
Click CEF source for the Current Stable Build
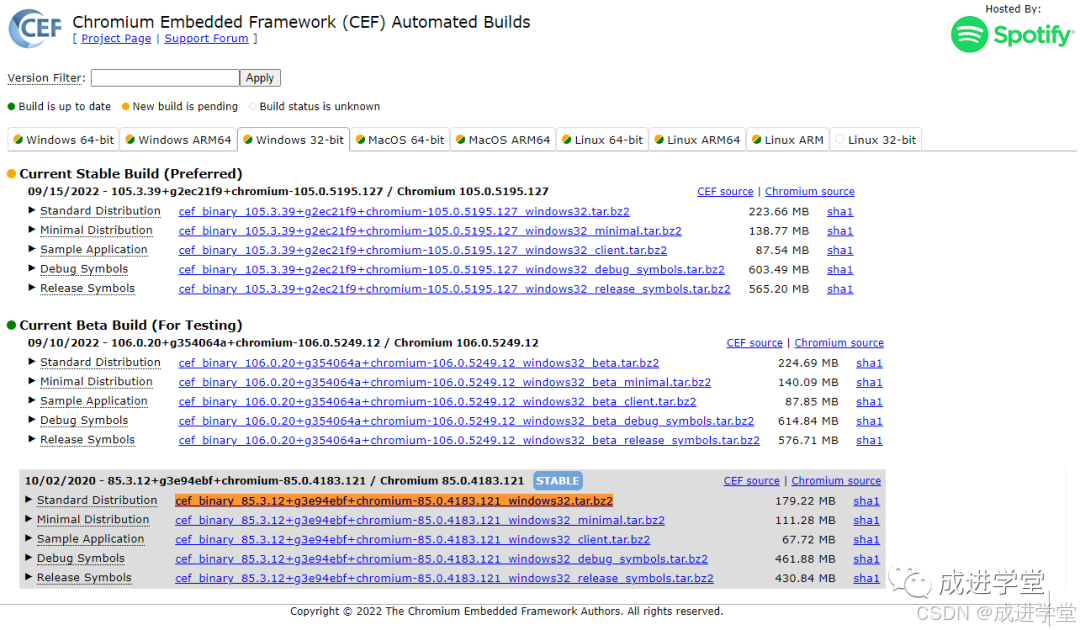point(725,190)
